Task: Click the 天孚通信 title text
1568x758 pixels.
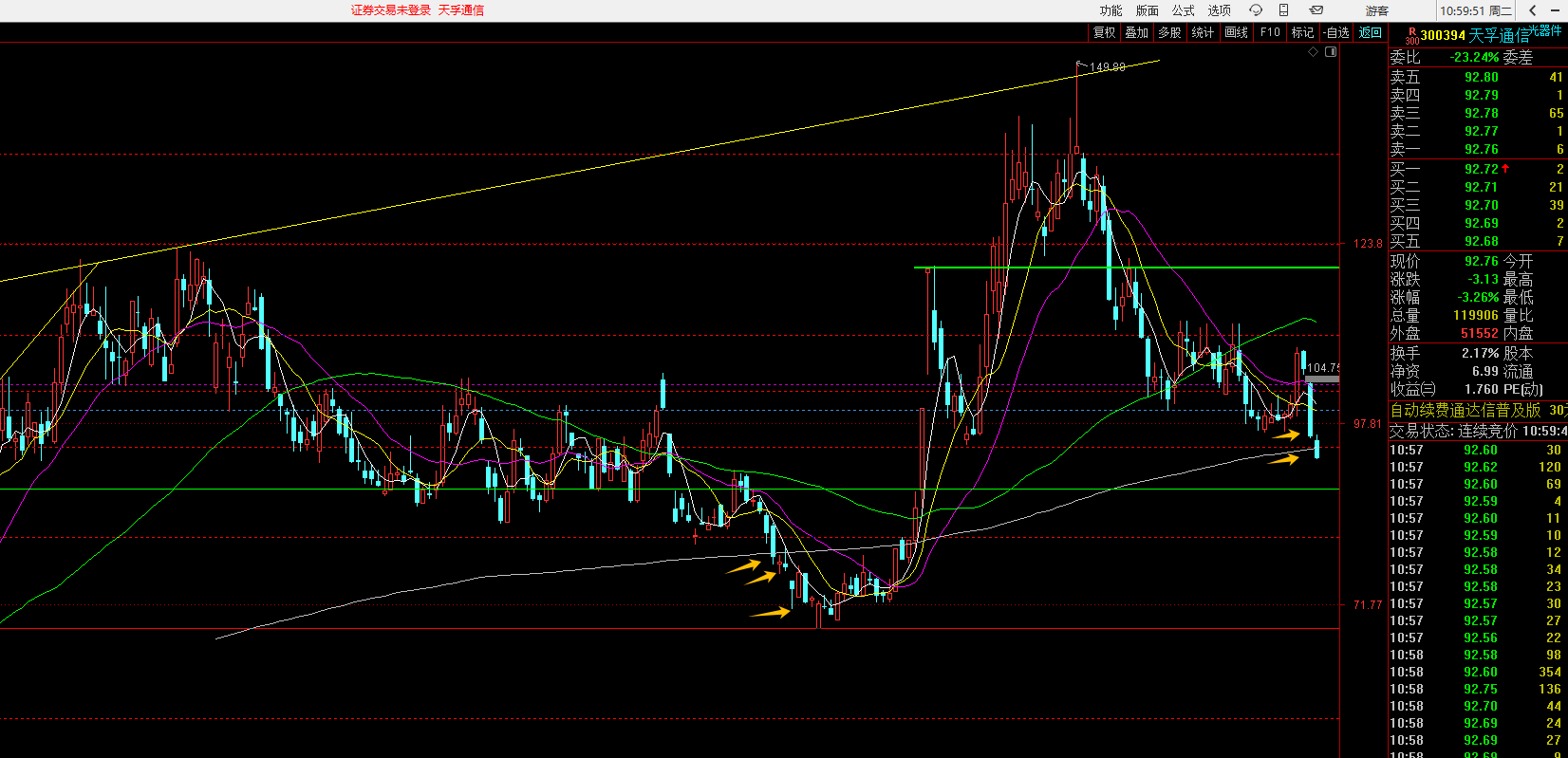Action: click(x=461, y=10)
